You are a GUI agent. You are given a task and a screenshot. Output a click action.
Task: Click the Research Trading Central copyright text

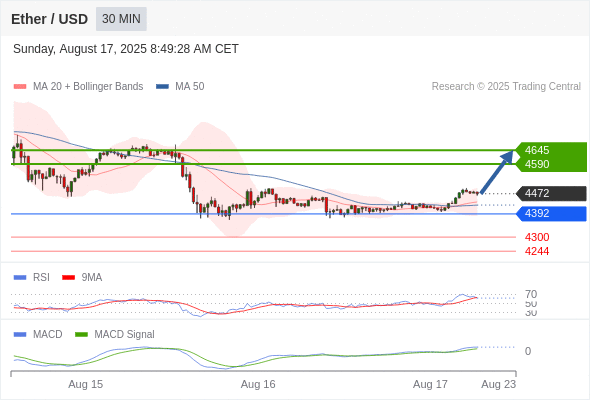click(506, 87)
